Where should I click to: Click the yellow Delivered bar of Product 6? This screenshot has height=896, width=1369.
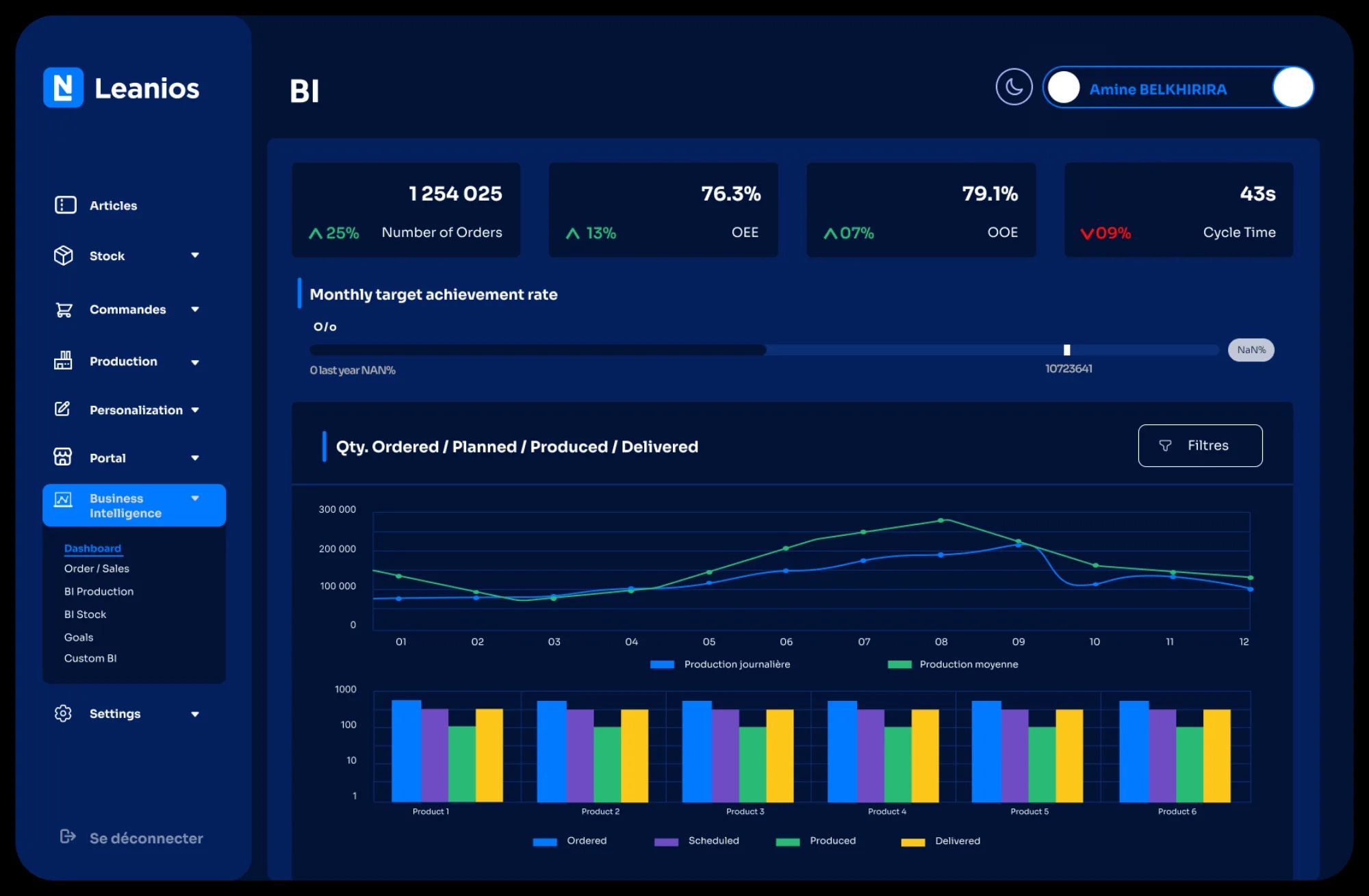(x=1216, y=755)
